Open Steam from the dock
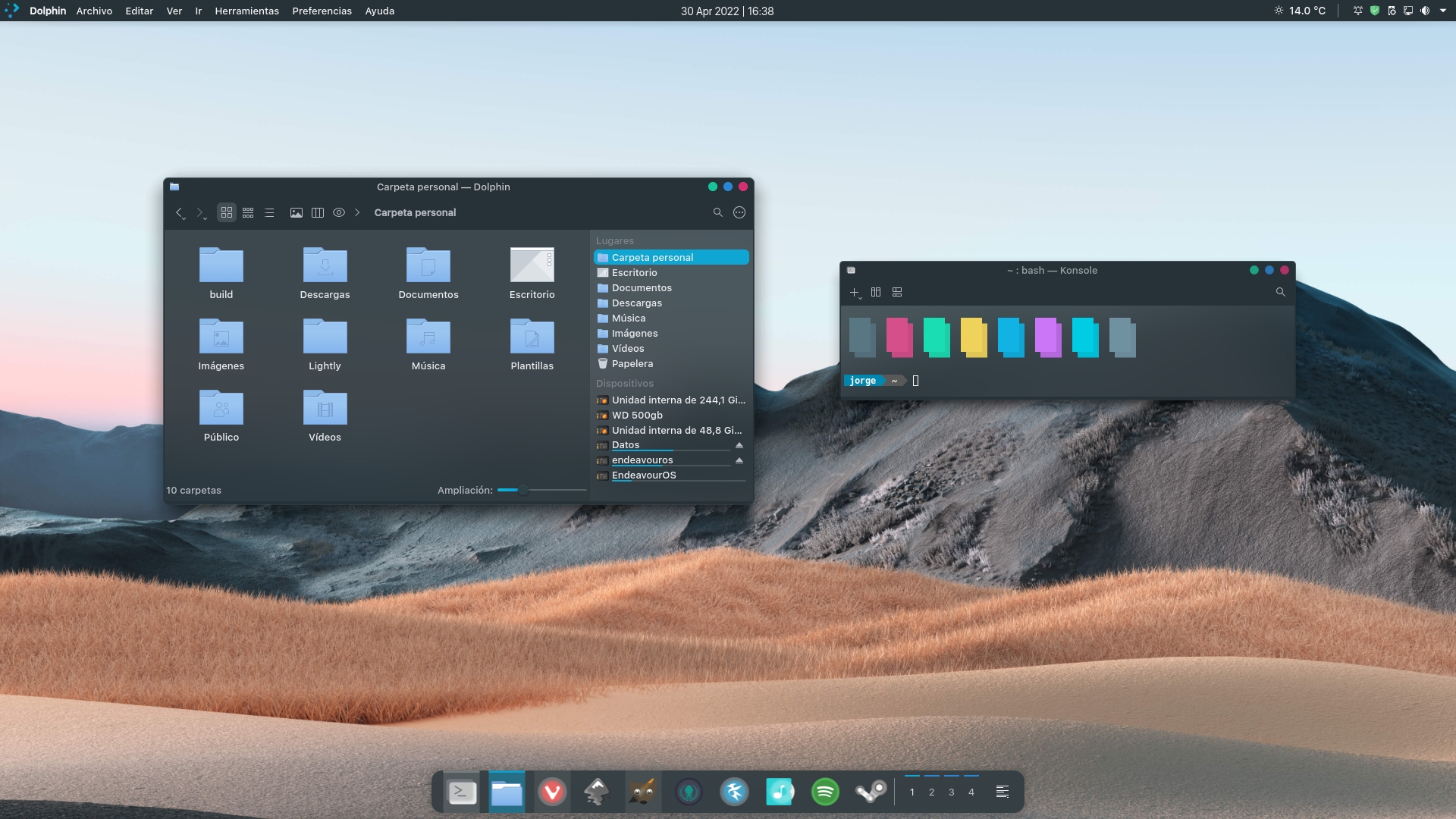The image size is (1456, 819). [872, 792]
